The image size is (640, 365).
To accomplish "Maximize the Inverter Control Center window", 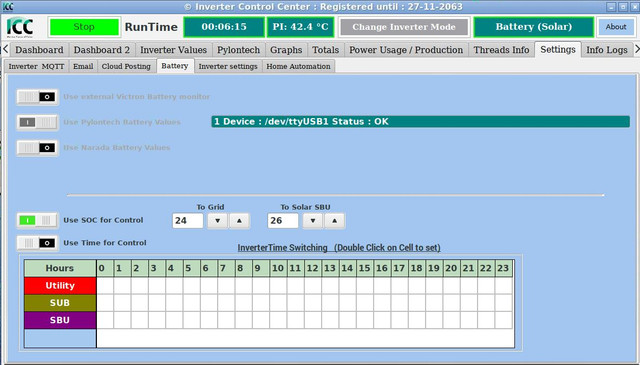I will [x=623, y=7].
